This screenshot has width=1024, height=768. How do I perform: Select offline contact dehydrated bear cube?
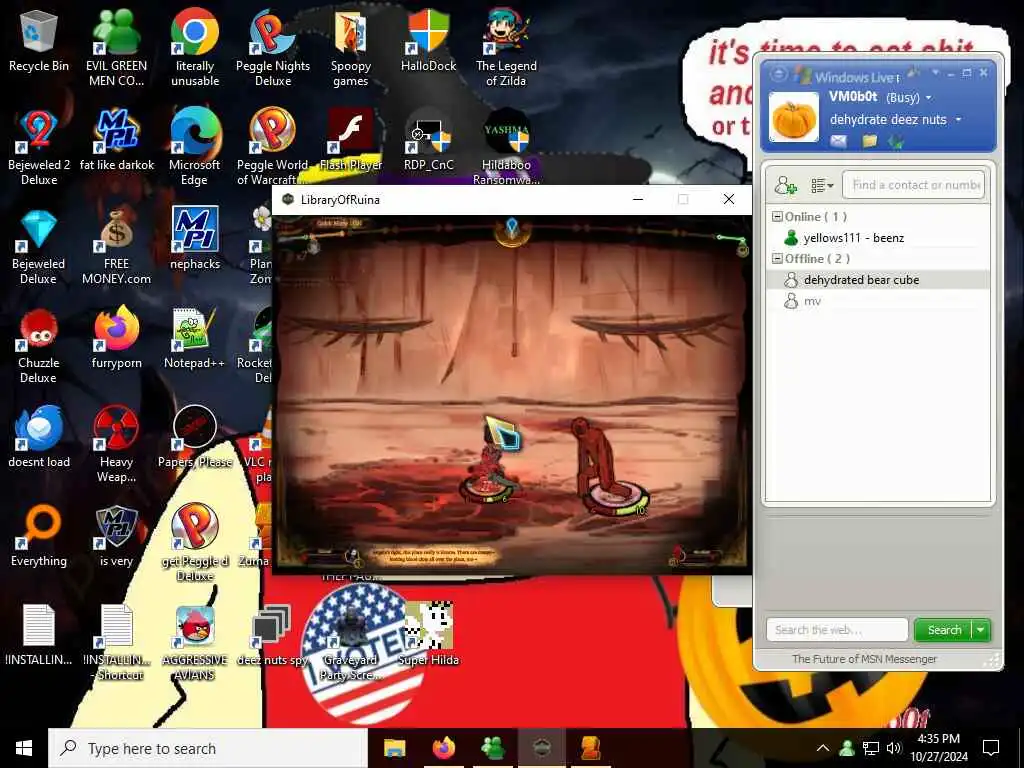point(880,280)
